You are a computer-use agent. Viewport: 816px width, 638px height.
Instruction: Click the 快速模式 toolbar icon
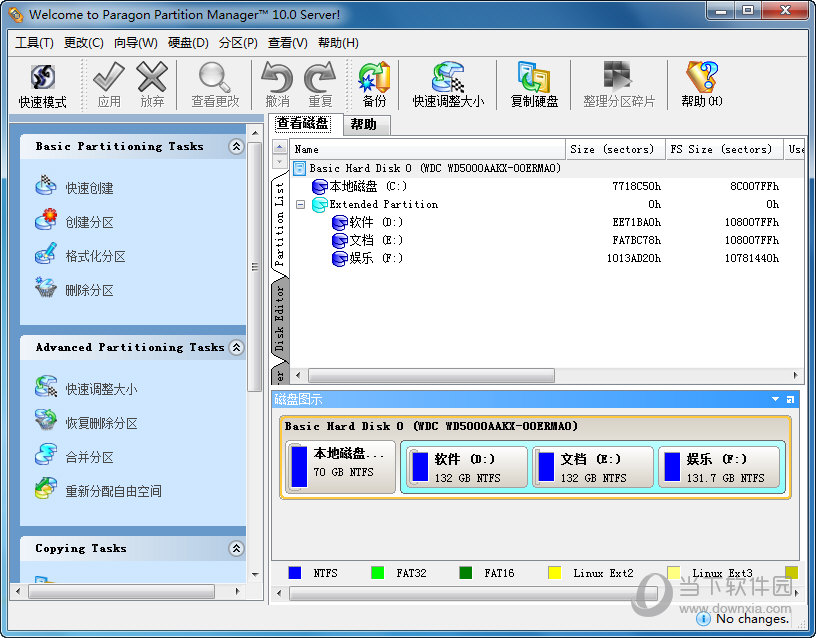(42, 85)
